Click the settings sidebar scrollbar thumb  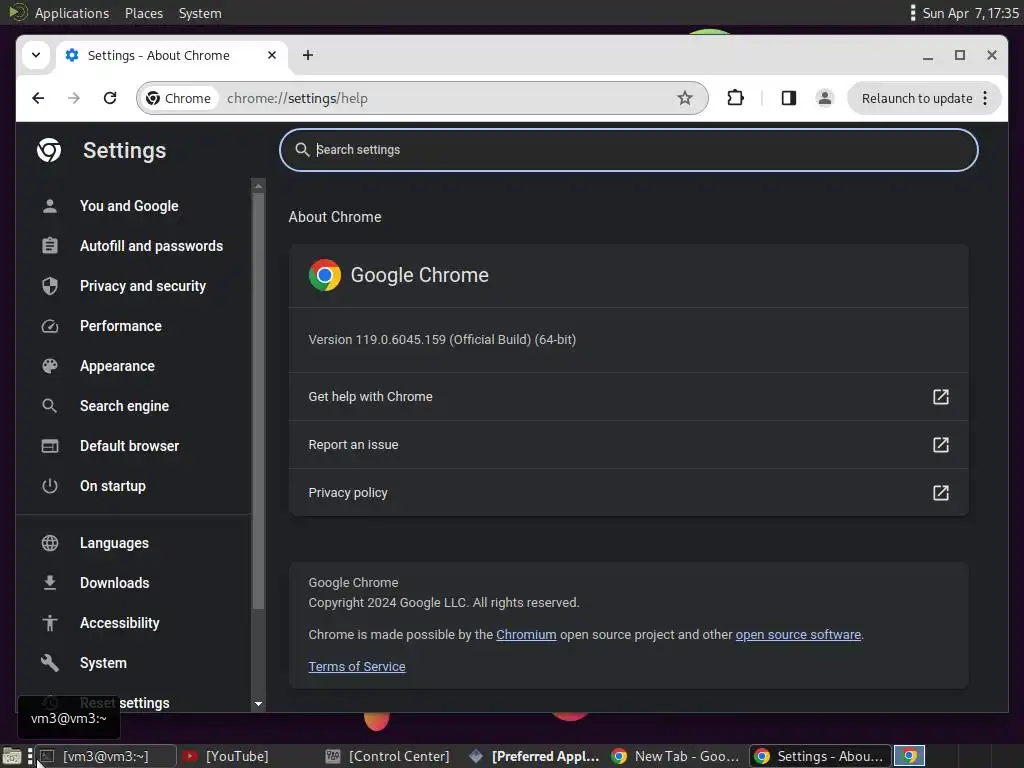point(259,401)
